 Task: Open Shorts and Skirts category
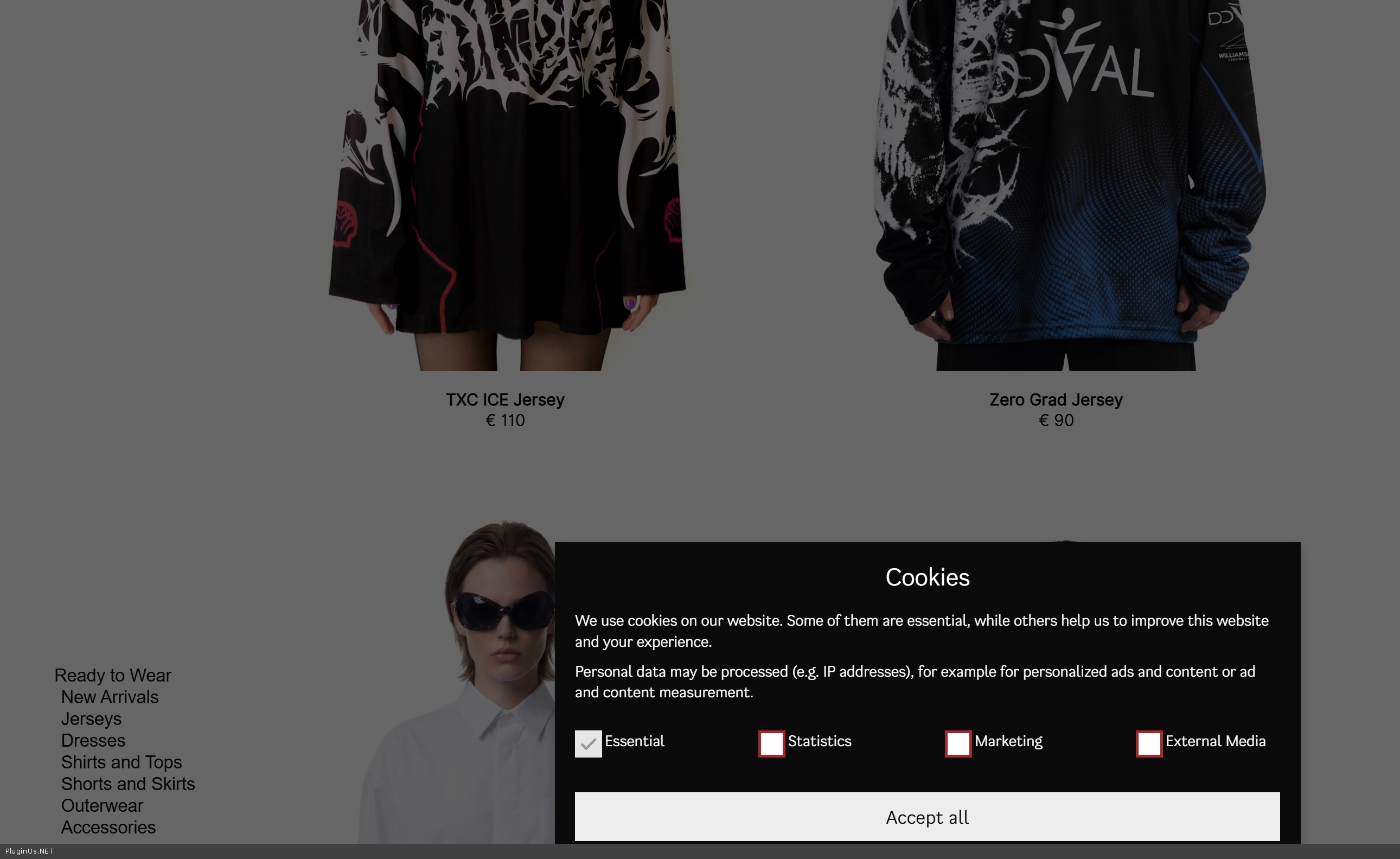click(x=128, y=784)
